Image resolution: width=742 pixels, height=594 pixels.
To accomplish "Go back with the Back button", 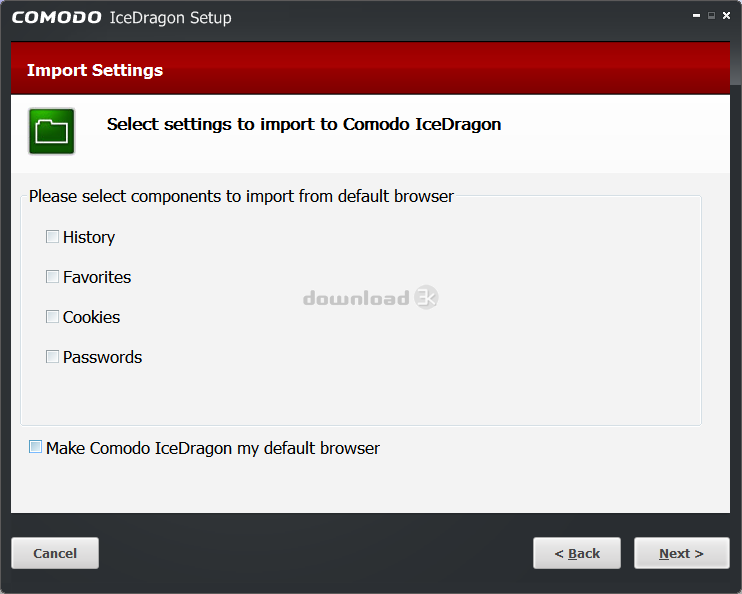I will click(x=577, y=553).
